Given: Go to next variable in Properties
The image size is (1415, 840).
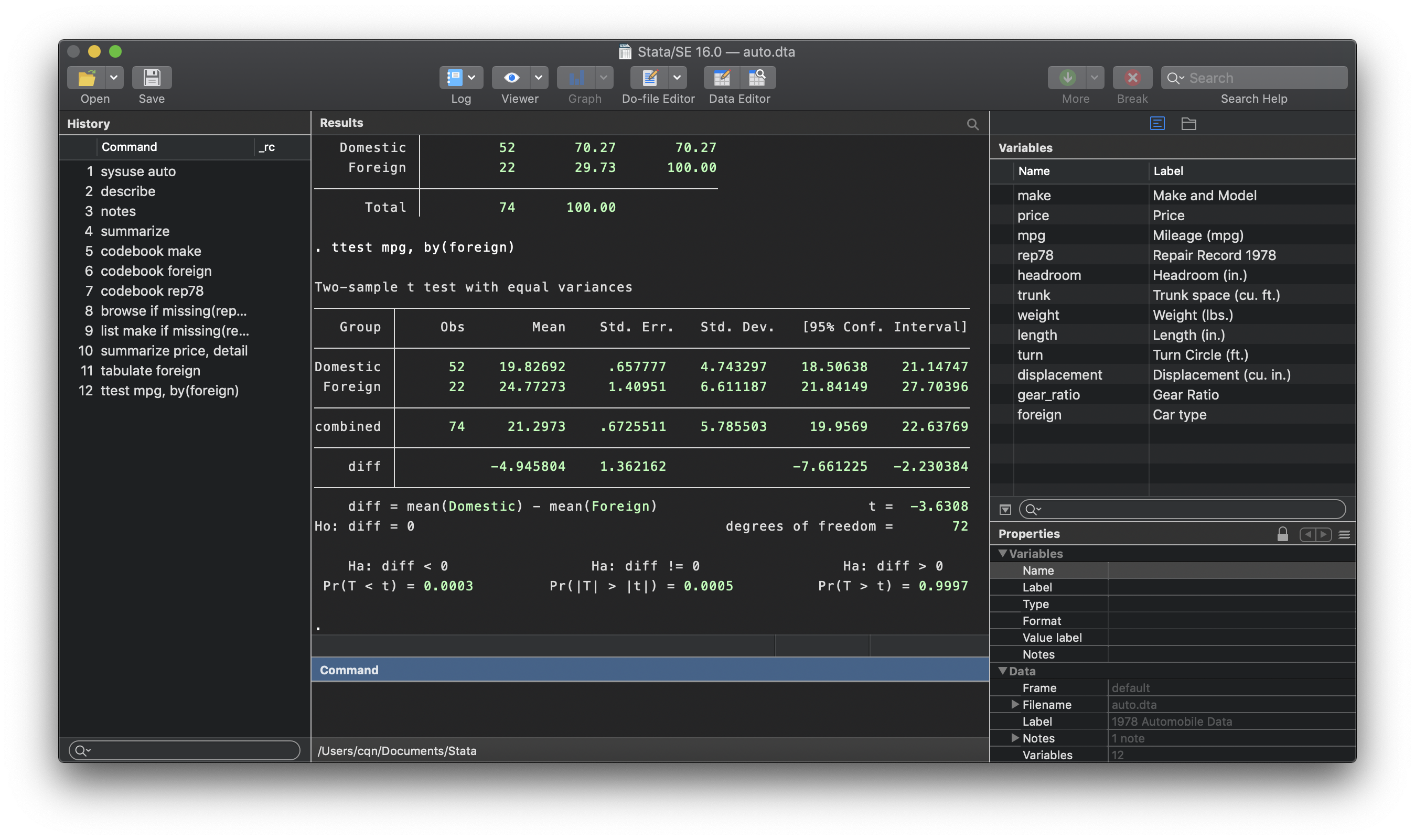Looking at the screenshot, I should (1323, 534).
